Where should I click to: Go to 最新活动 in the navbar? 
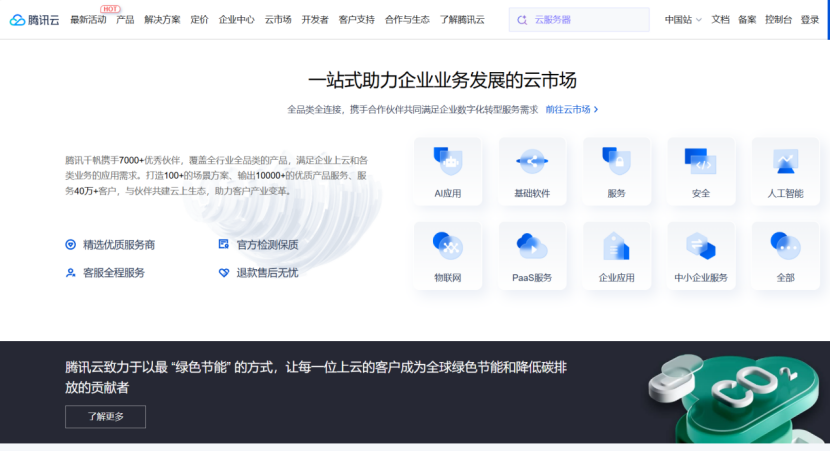click(x=88, y=20)
